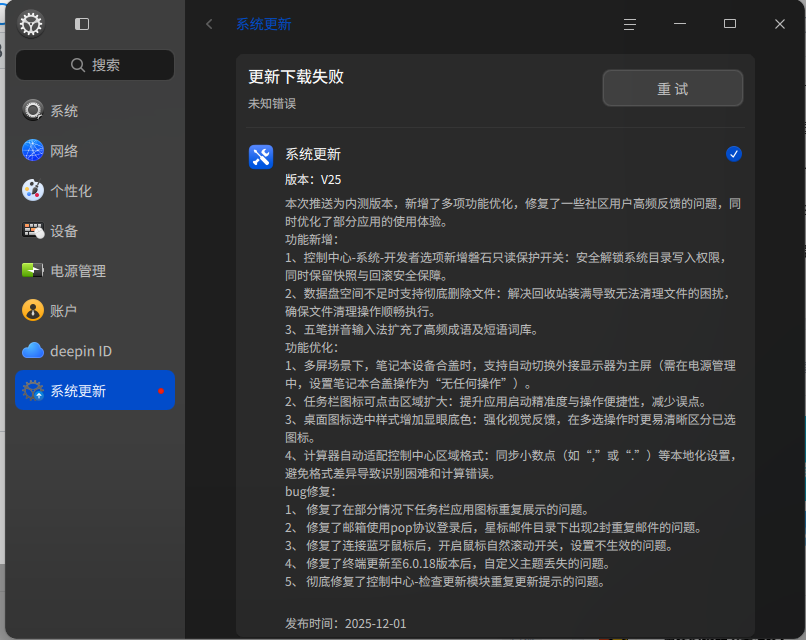Click the line about 邮箱使用pop协议登录
The image size is (806, 640).
coord(494,527)
